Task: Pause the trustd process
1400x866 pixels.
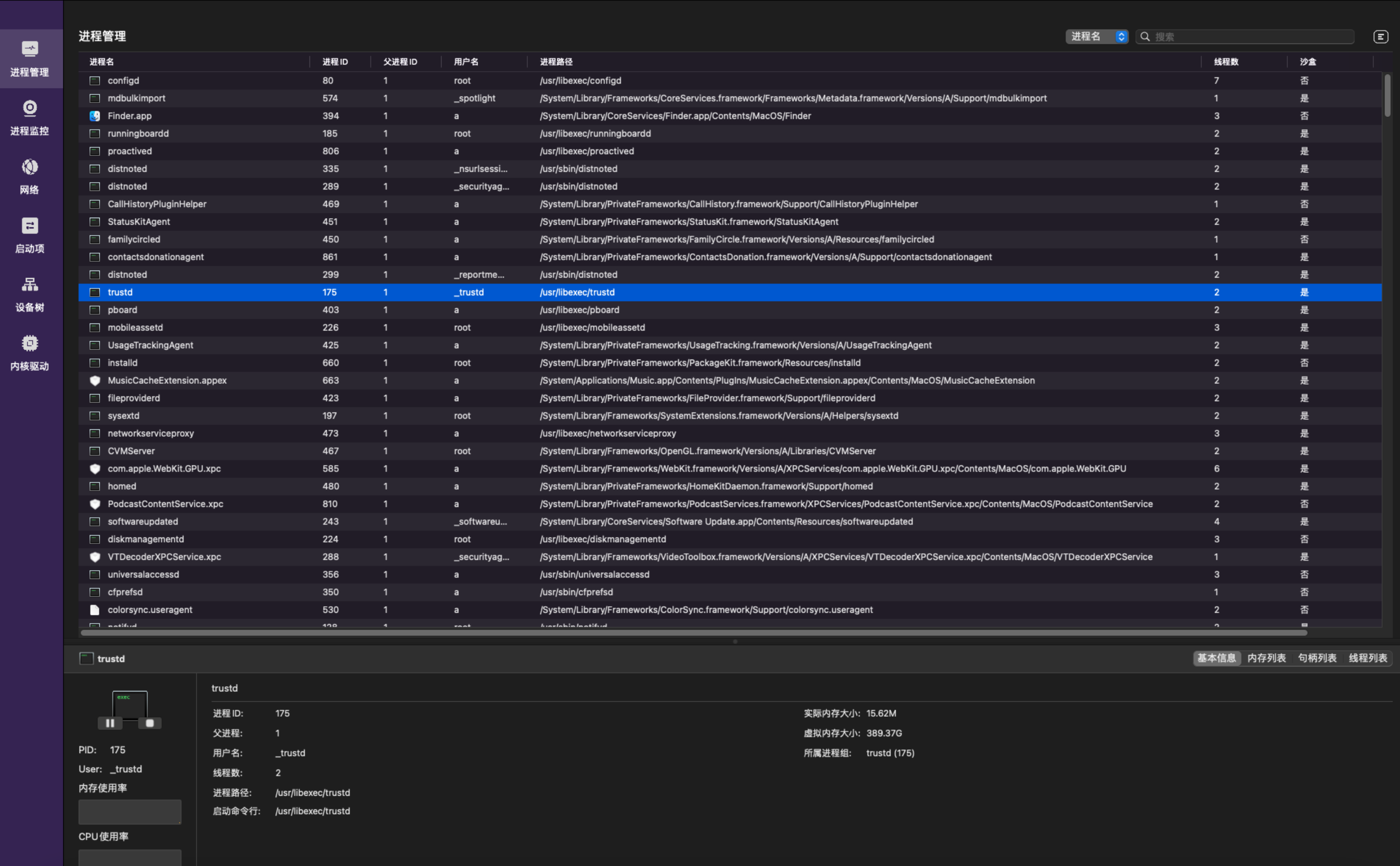Action: pyautogui.click(x=110, y=723)
